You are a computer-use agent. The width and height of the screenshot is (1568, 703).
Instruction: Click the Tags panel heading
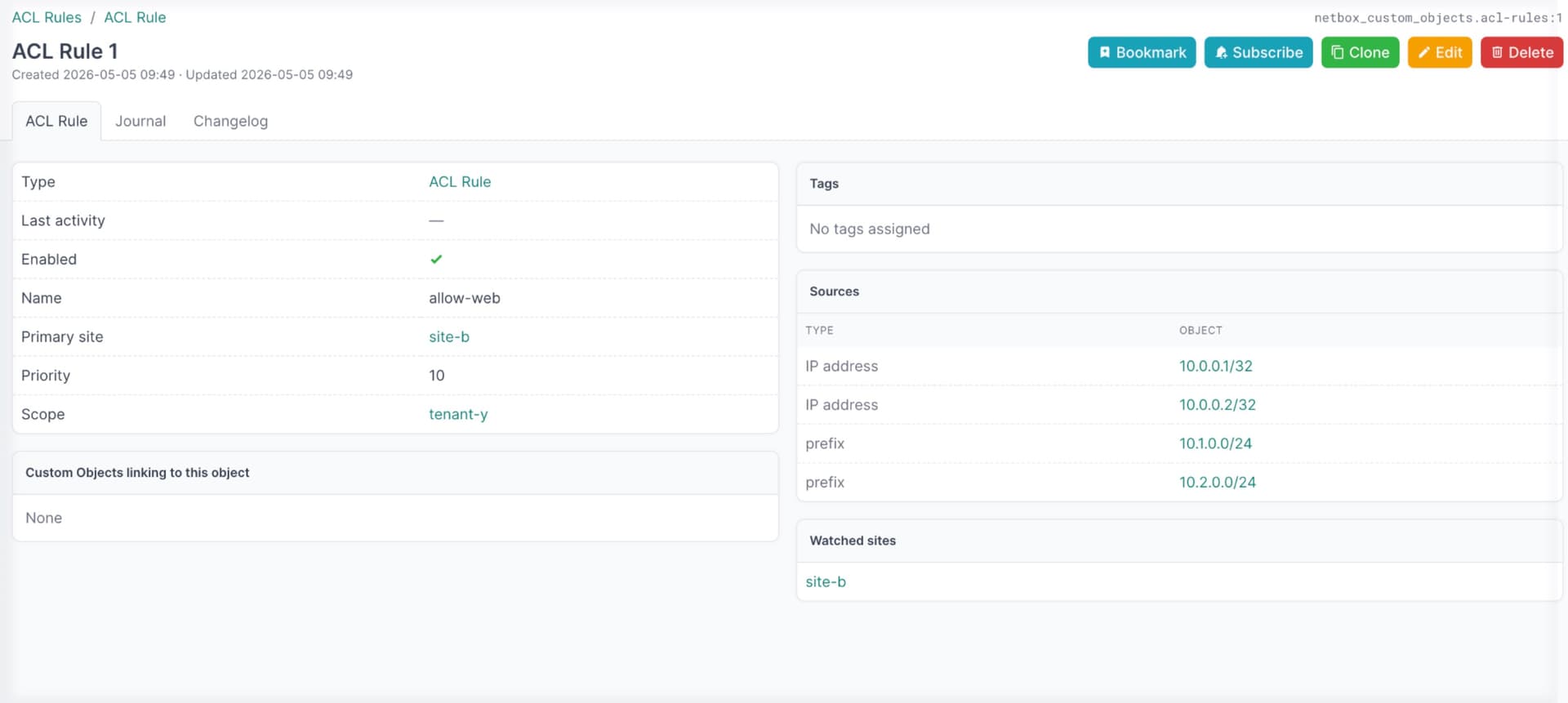(x=824, y=184)
